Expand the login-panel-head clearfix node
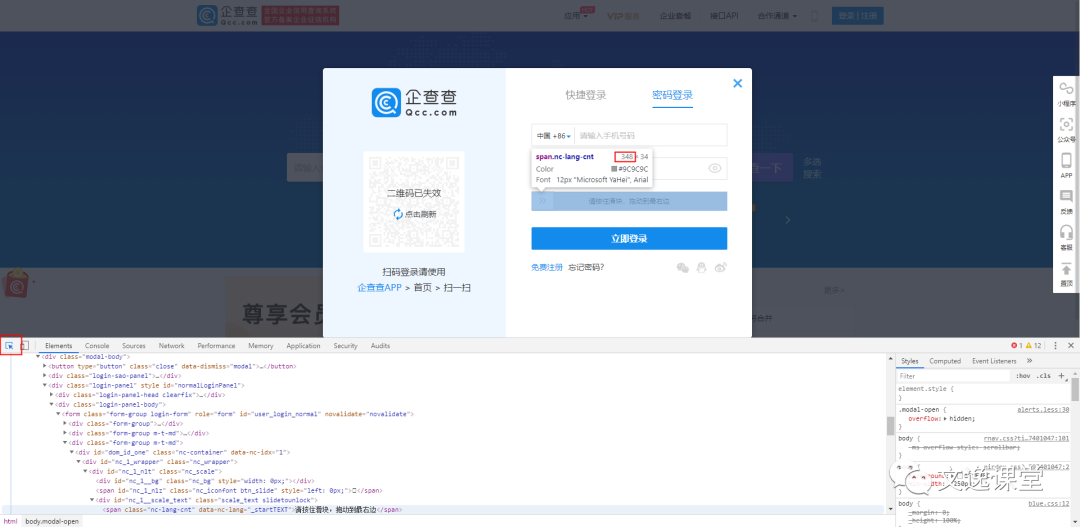This screenshot has height=527, width=1080. tap(52, 395)
